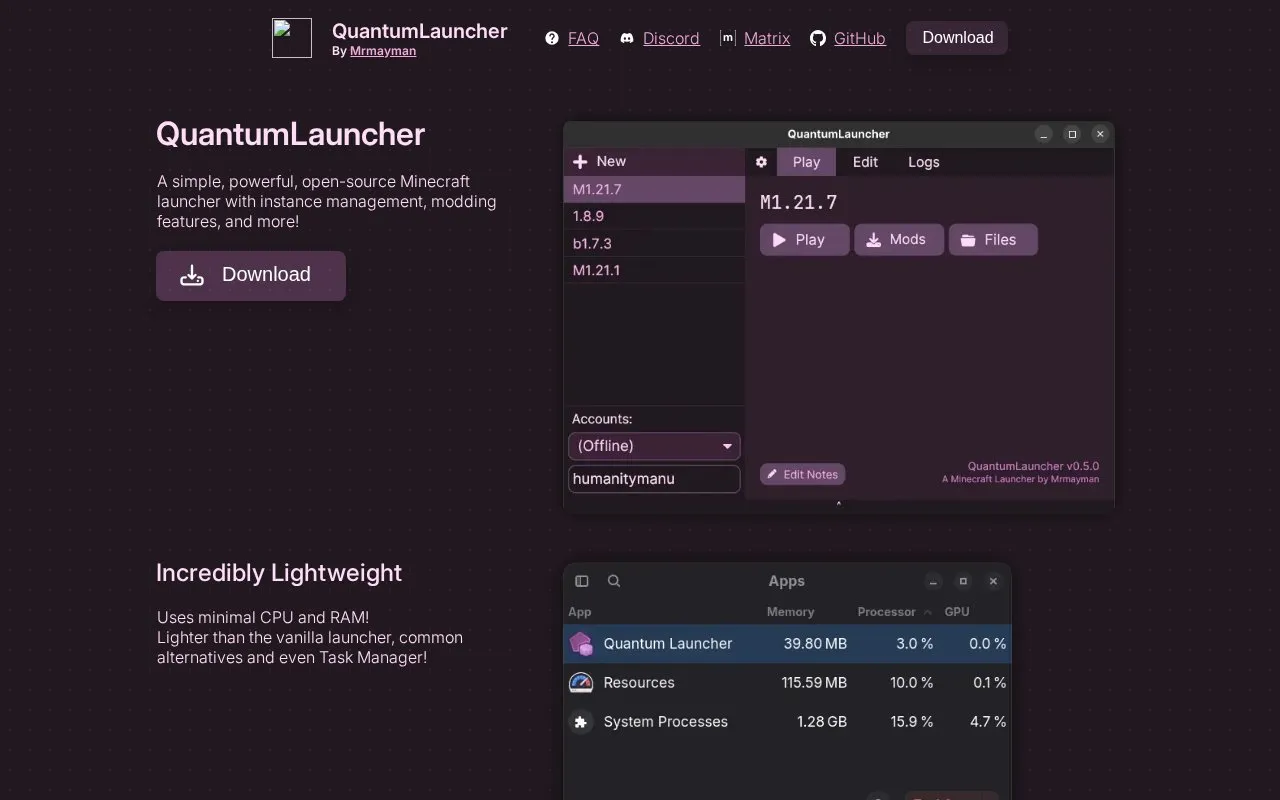Viewport: 1280px width, 800px height.
Task: Select the b1.7.3 instance
Action: [x=655, y=243]
